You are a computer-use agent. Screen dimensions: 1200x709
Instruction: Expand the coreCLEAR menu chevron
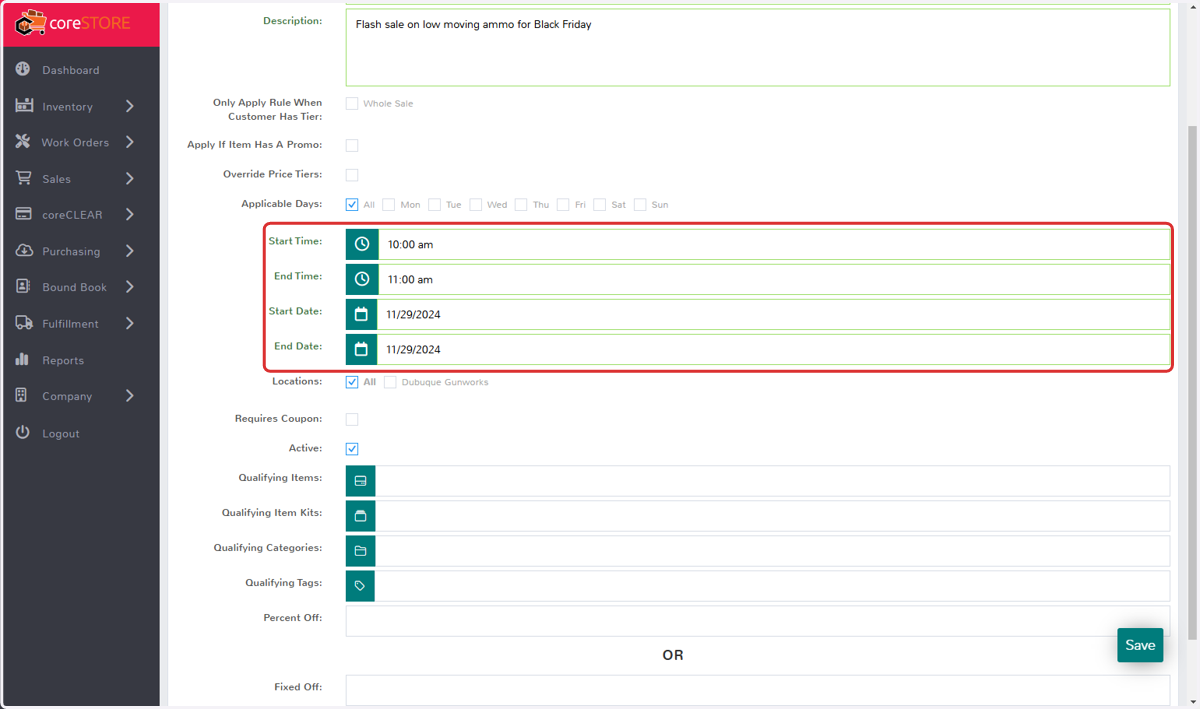click(x=130, y=214)
